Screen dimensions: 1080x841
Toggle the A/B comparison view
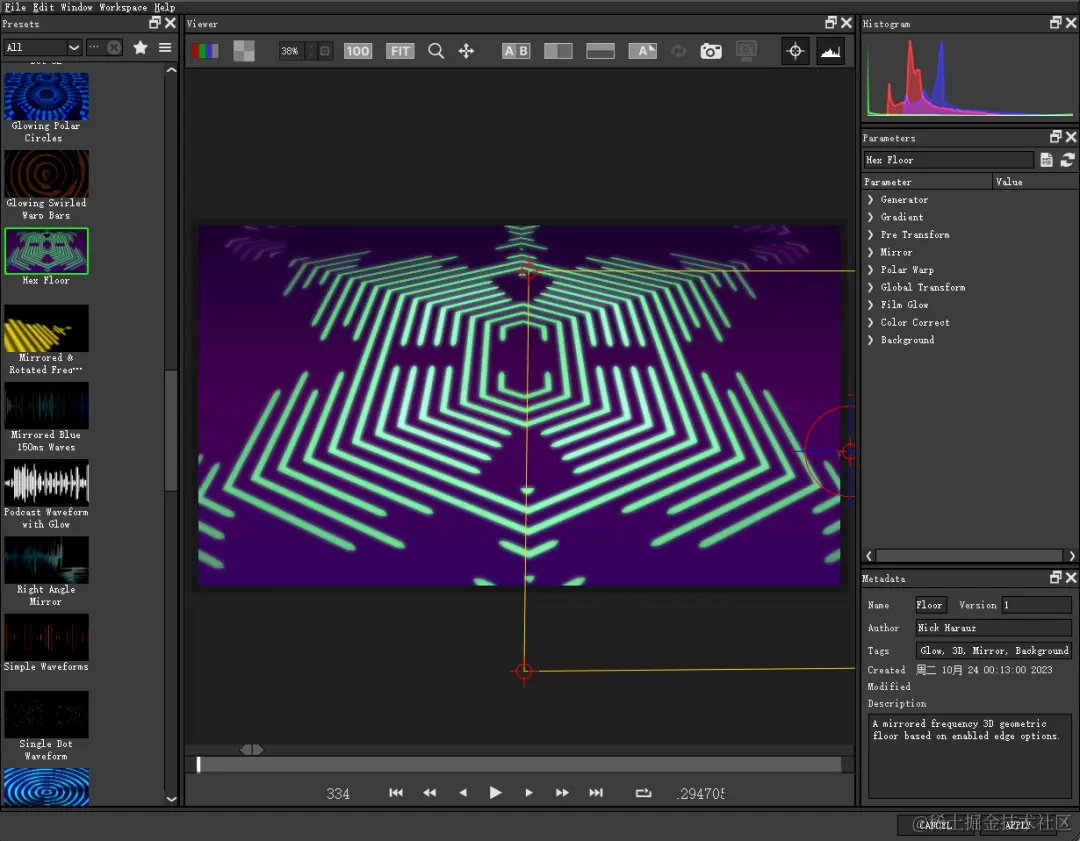pos(516,51)
